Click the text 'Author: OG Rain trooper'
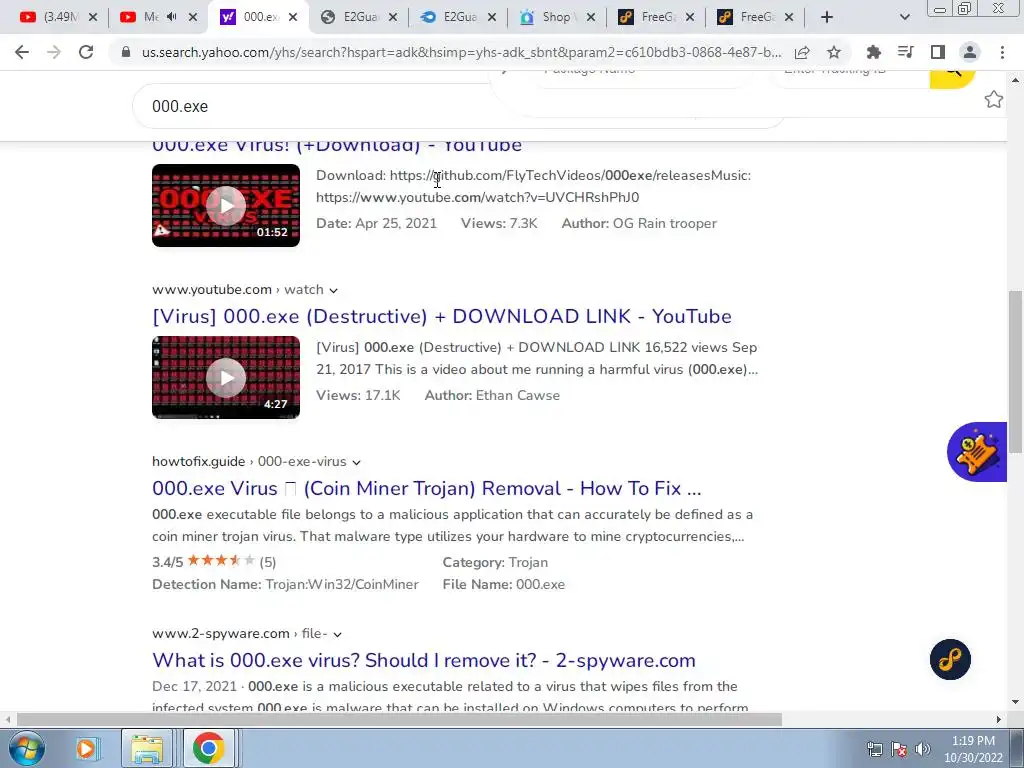1024x768 pixels. point(639,223)
